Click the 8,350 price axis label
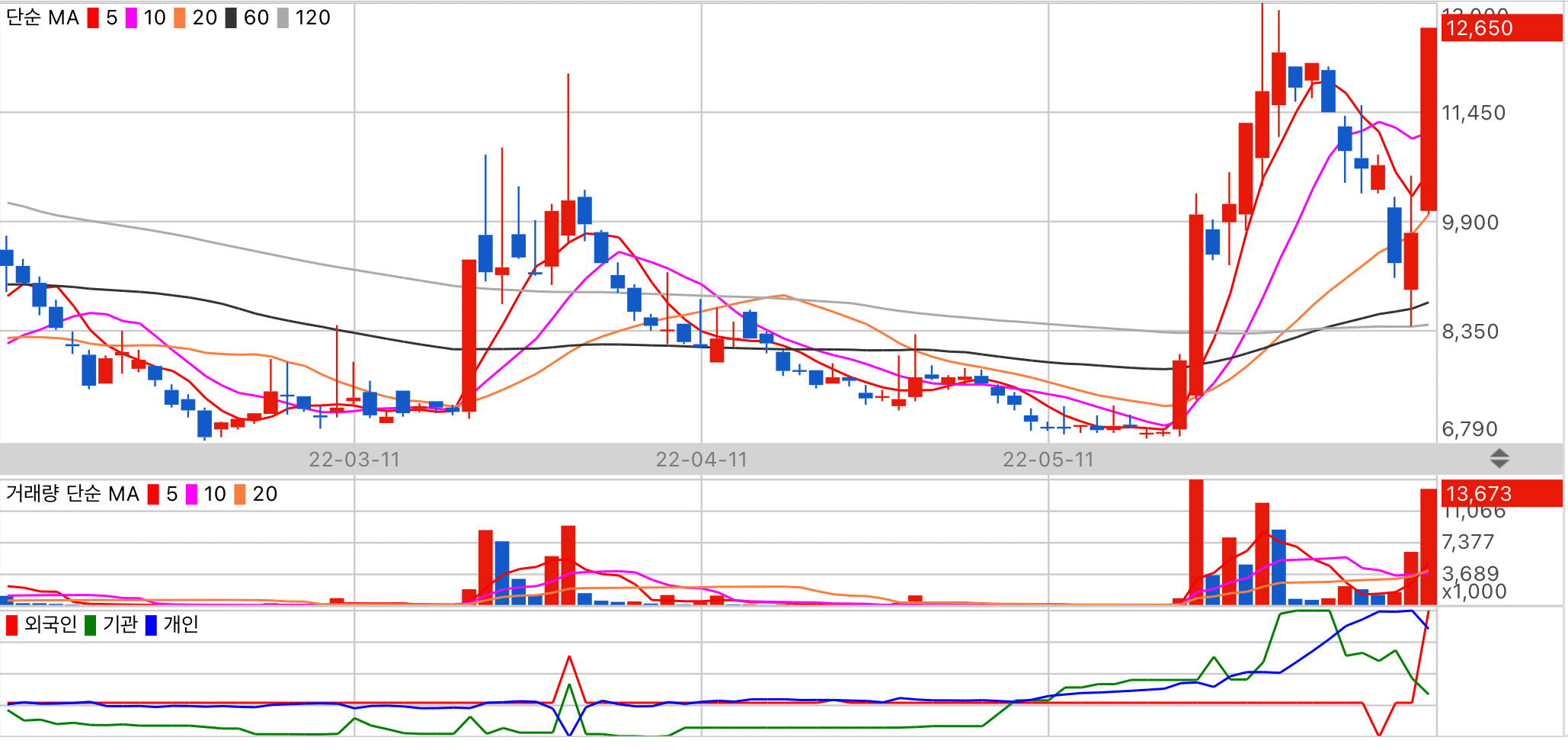This screenshot has width=1568, height=750. 1470,332
